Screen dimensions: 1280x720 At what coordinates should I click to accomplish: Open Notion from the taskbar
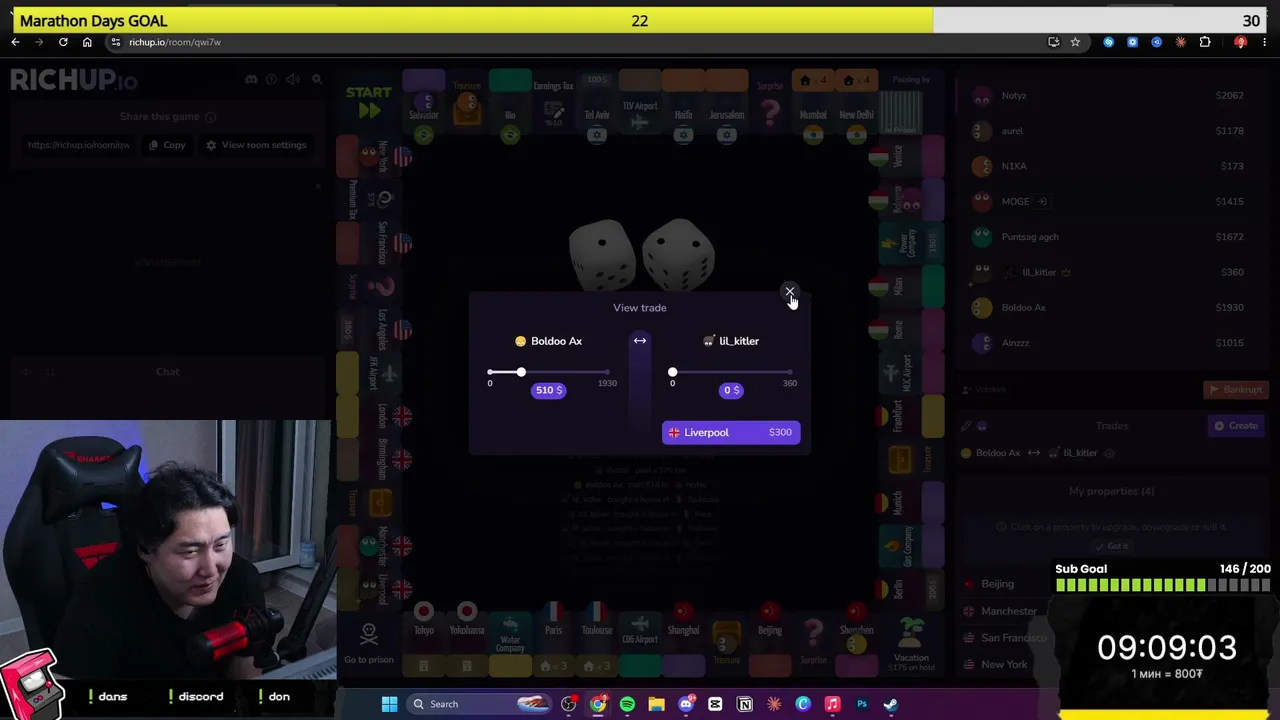(745, 704)
